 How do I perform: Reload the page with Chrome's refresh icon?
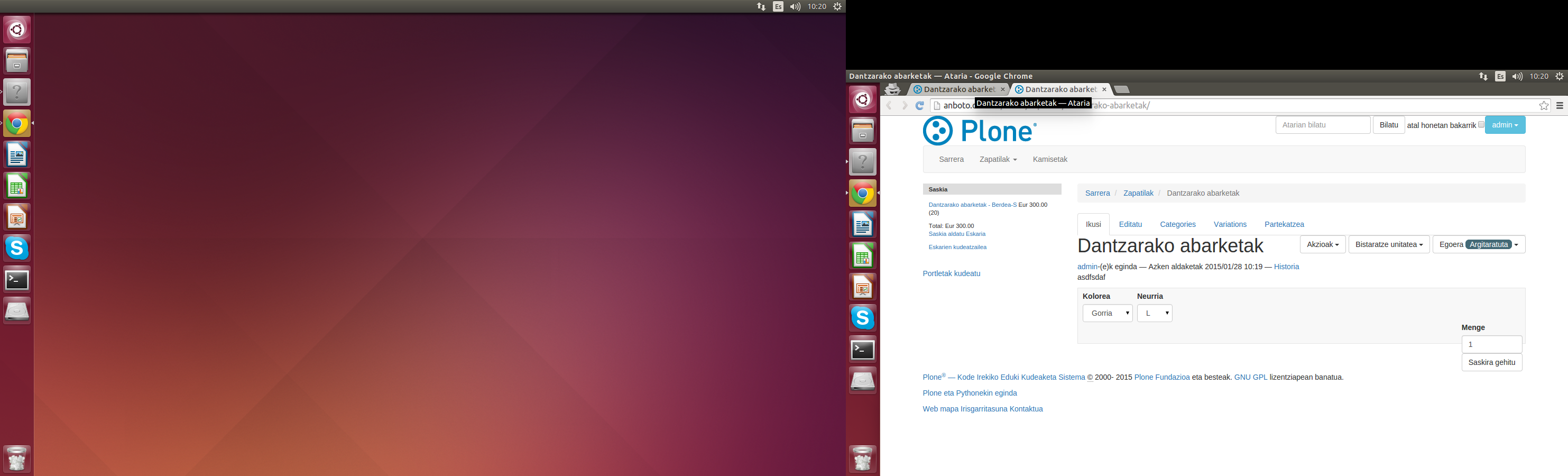click(920, 106)
